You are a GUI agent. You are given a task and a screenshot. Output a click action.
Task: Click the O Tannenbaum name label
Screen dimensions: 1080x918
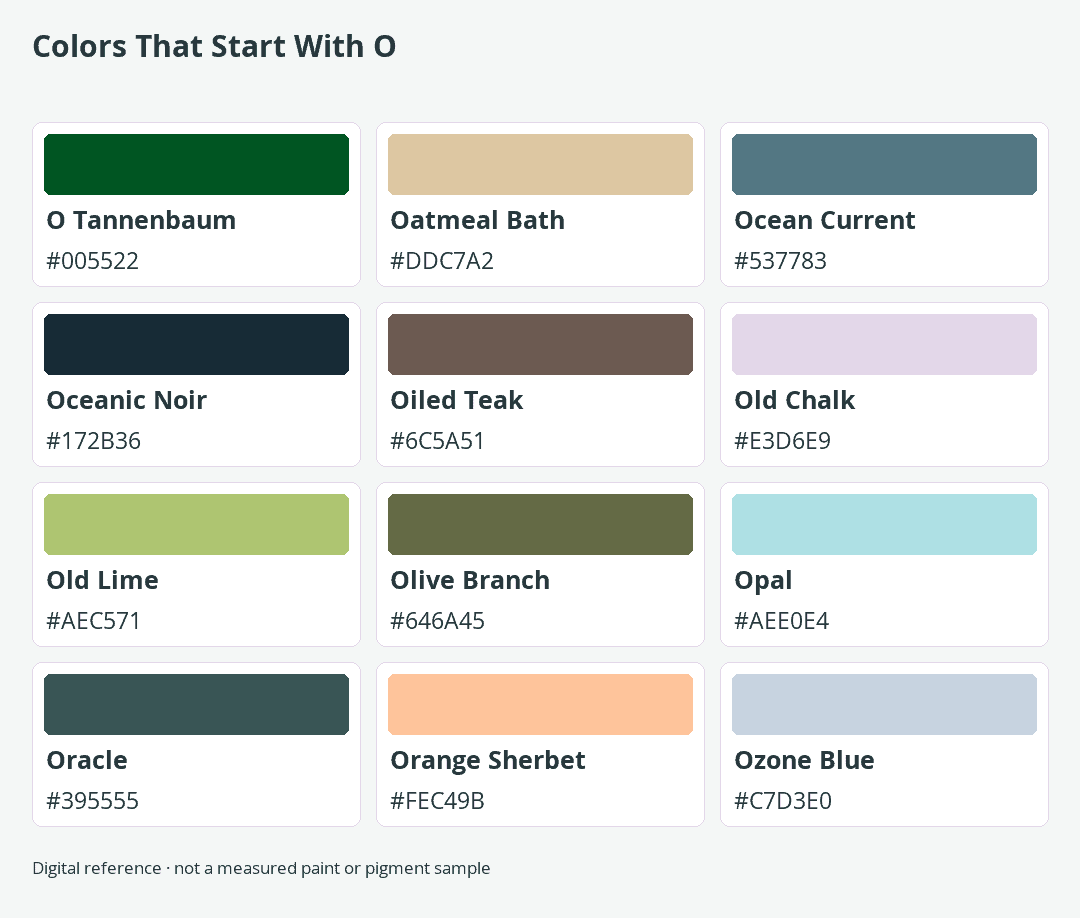point(141,220)
